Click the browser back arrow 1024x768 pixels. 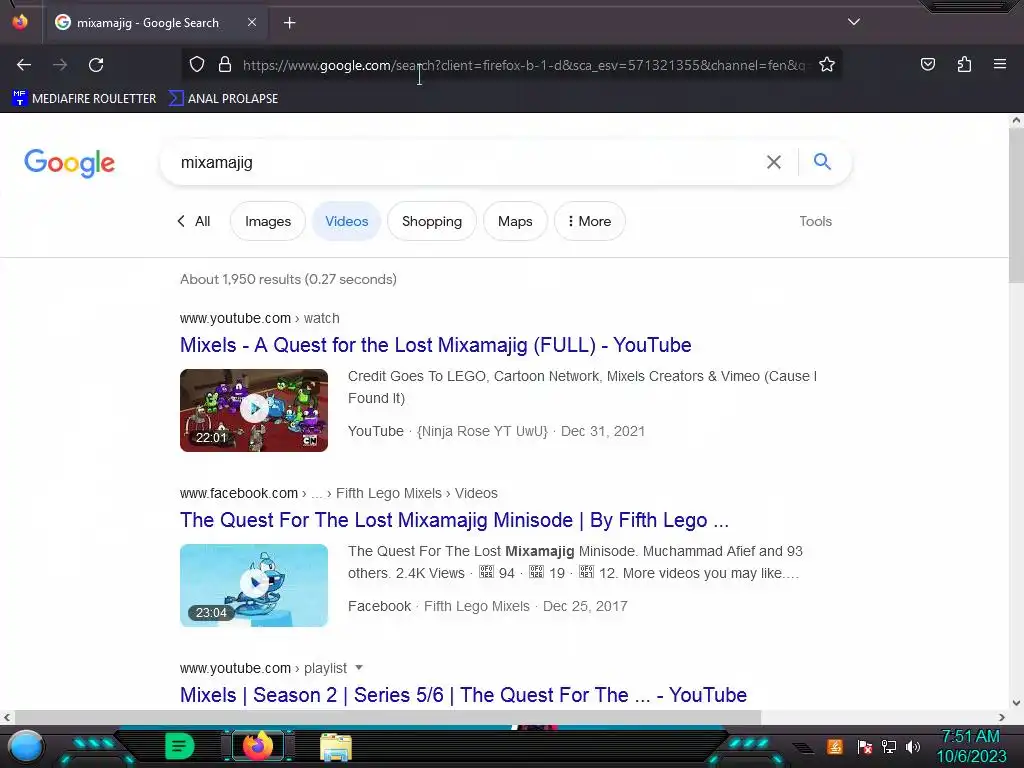coord(24,65)
